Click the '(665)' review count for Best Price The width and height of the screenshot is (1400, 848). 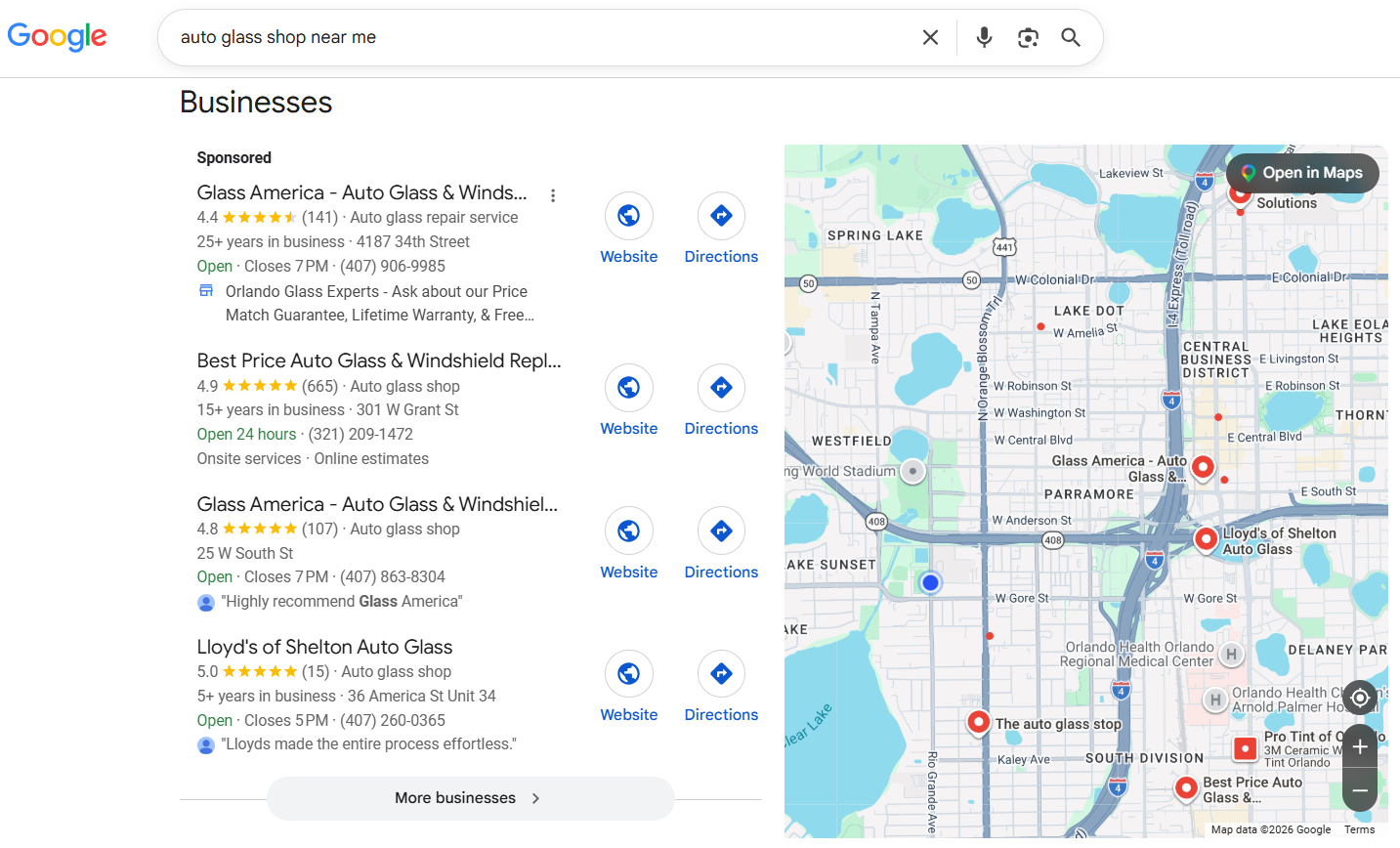tap(319, 386)
